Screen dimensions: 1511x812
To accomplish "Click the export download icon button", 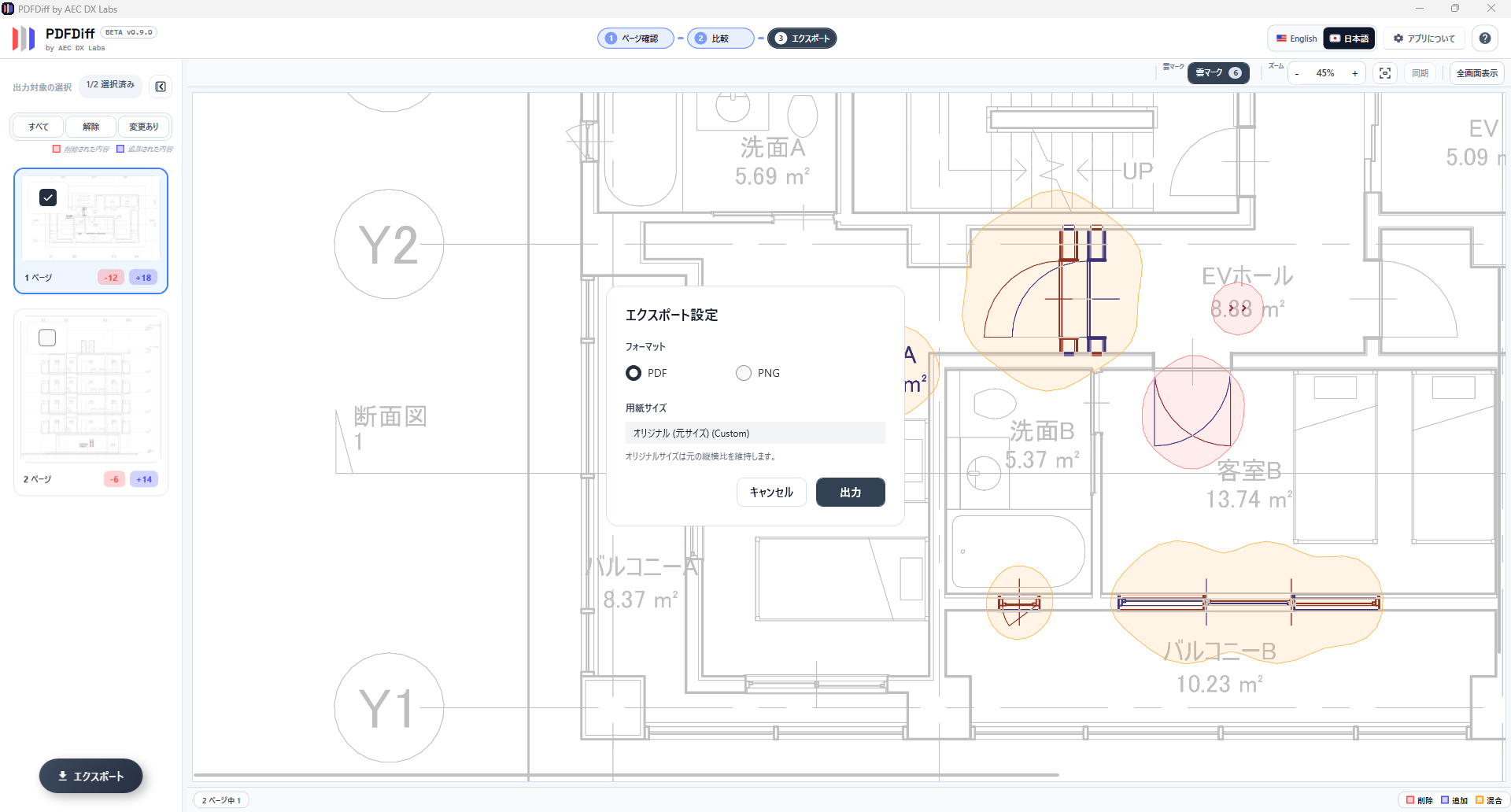I will [x=91, y=776].
